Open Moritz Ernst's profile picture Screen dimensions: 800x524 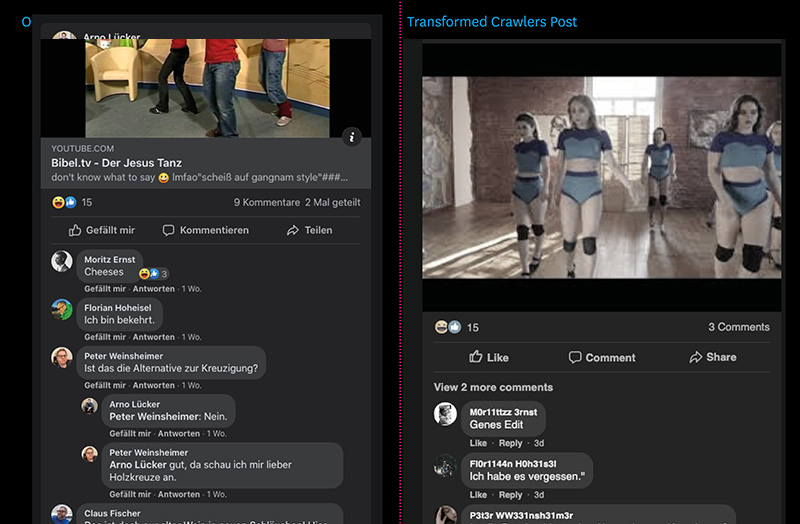coord(62,261)
